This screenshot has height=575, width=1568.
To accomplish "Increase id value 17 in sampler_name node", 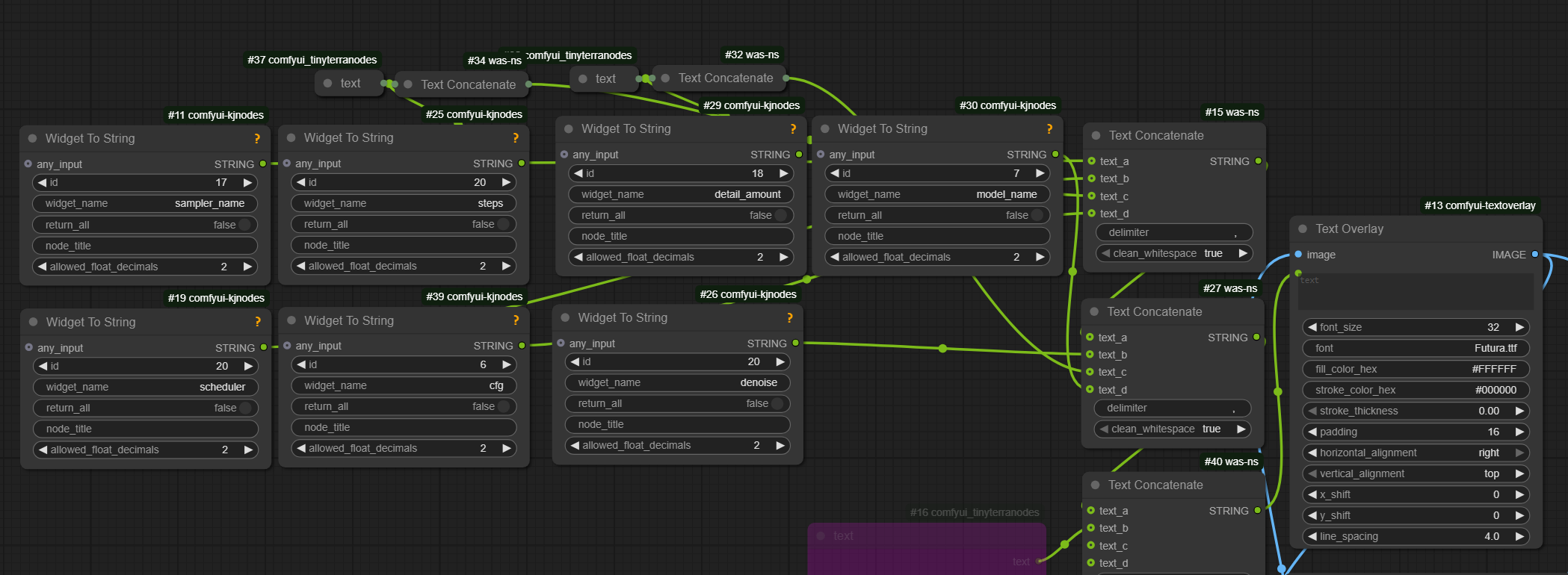I will pyautogui.click(x=247, y=182).
